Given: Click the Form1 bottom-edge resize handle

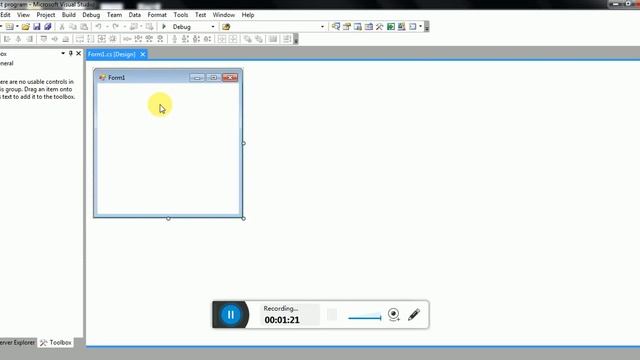Looking at the screenshot, I should 168,219.
